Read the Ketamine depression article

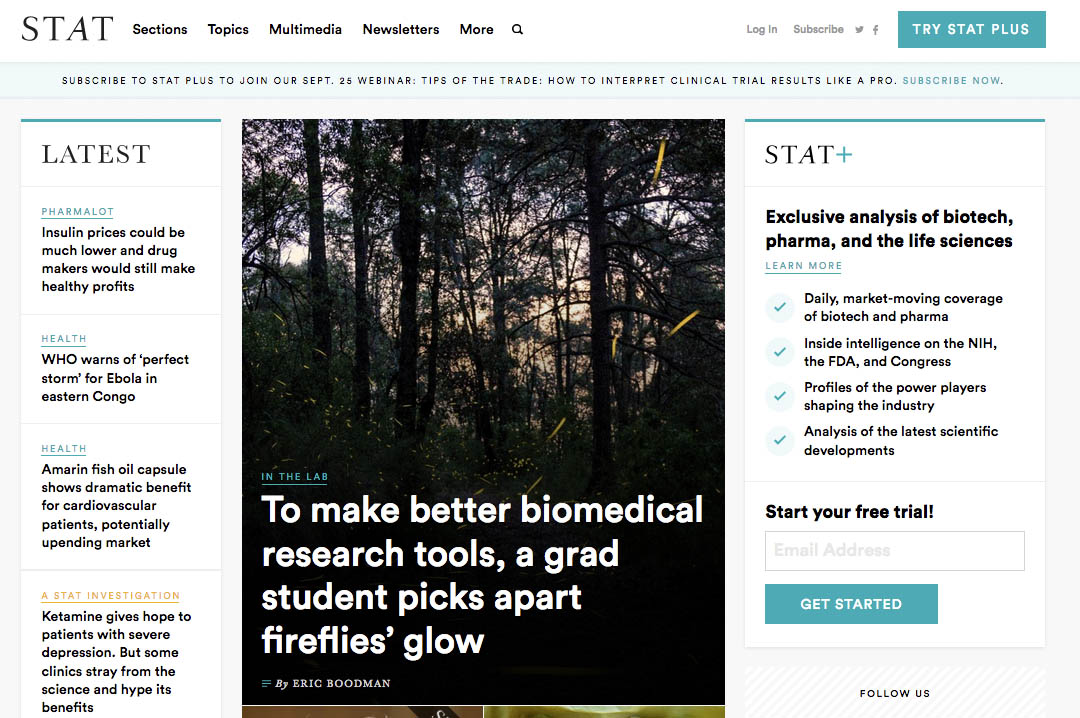coord(116,661)
